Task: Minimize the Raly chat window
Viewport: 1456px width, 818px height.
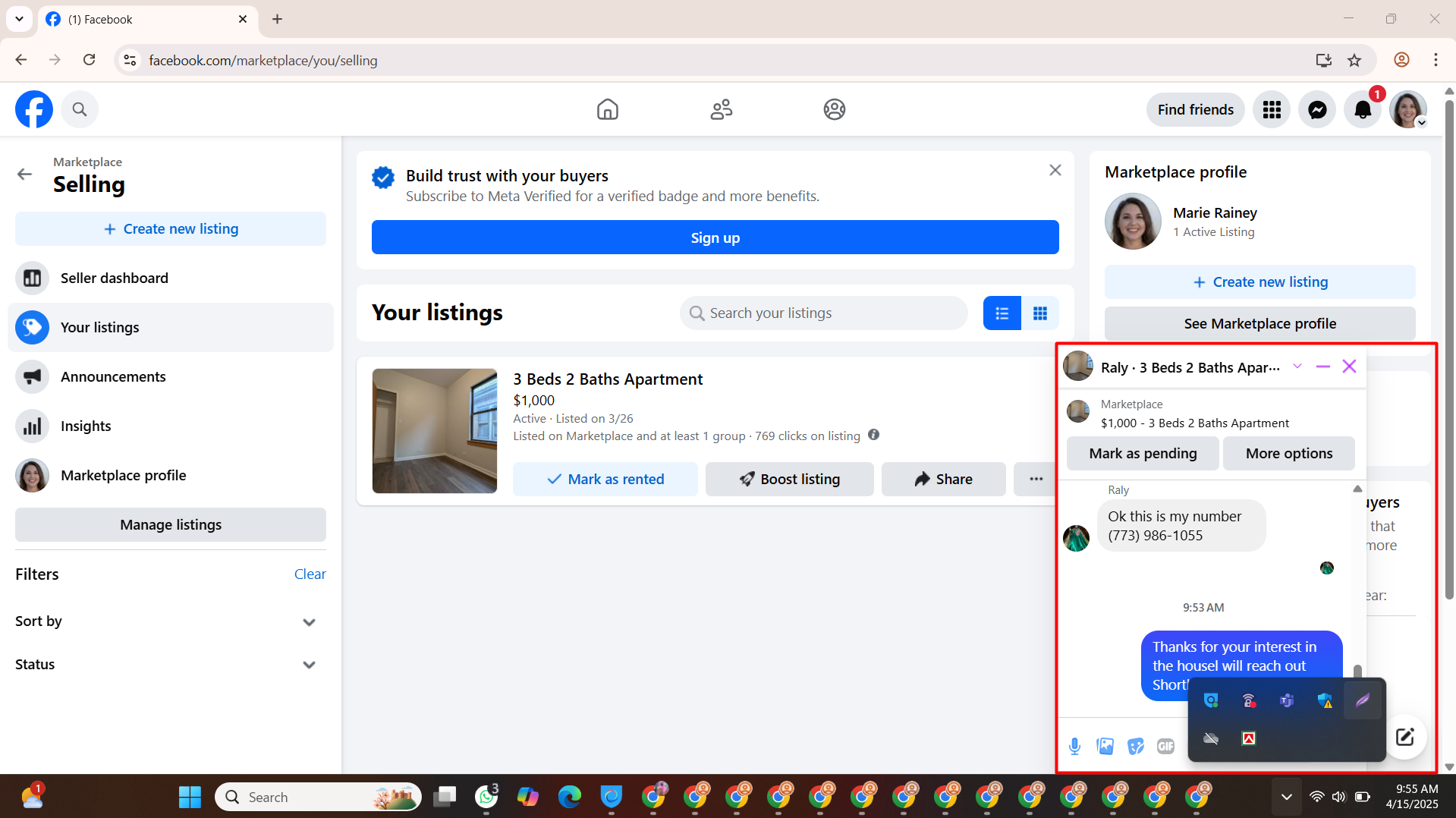Action: (1323, 367)
